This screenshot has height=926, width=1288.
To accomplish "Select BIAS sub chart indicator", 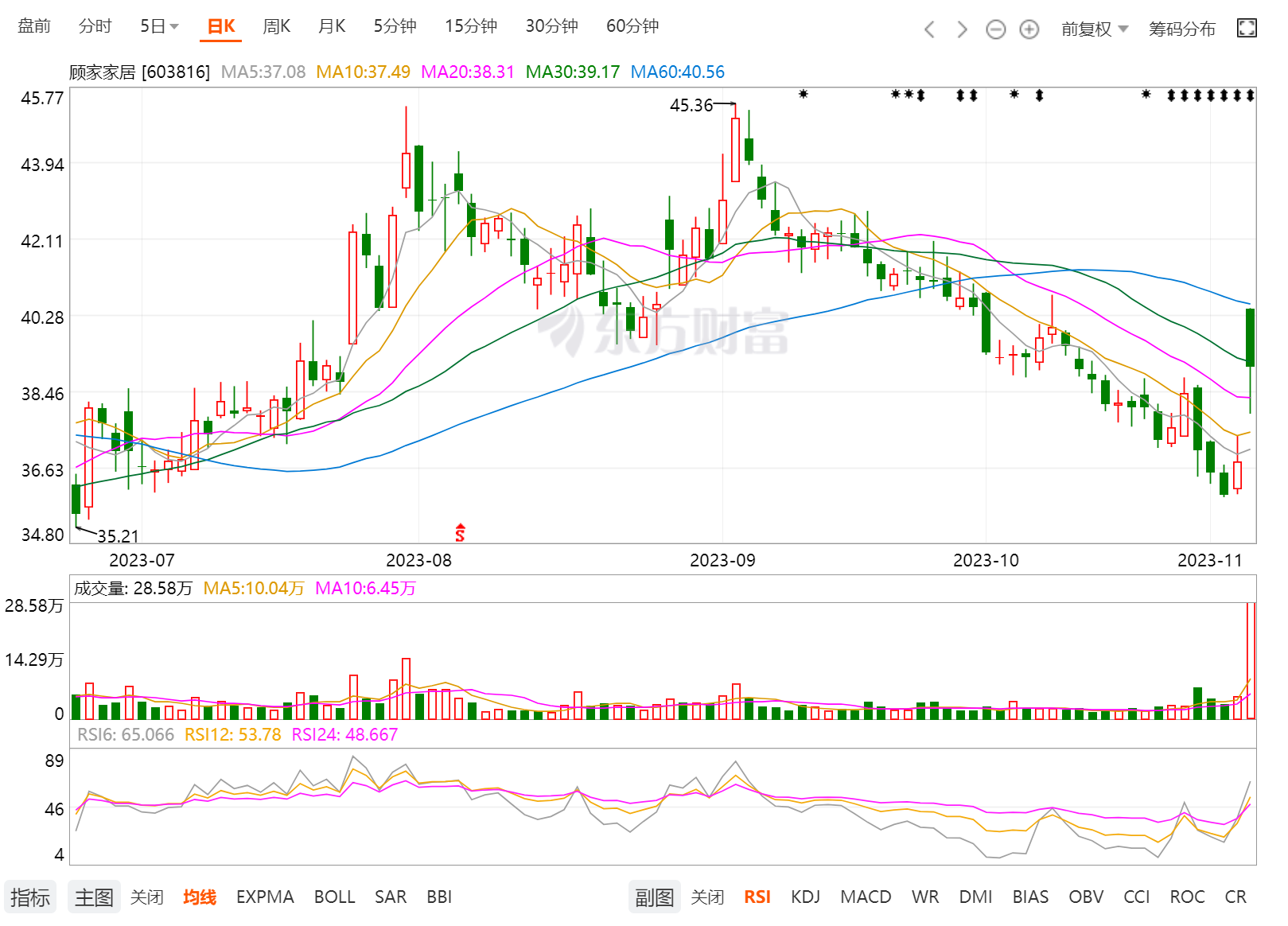I will coord(1030,897).
